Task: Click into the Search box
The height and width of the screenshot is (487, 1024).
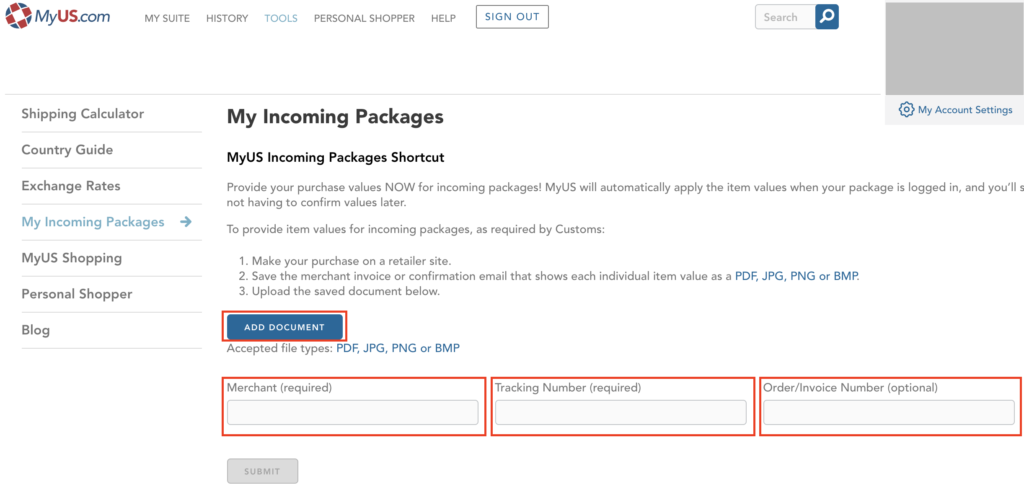Action: (786, 17)
